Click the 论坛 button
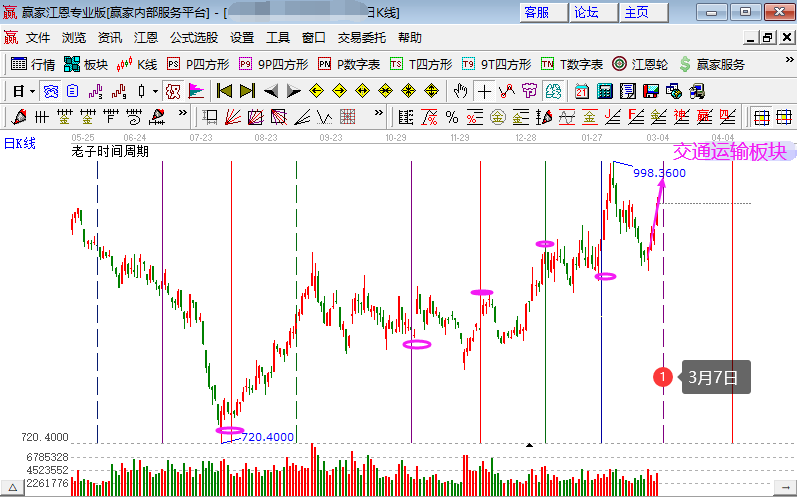This screenshot has height=497, width=797. tap(593, 12)
